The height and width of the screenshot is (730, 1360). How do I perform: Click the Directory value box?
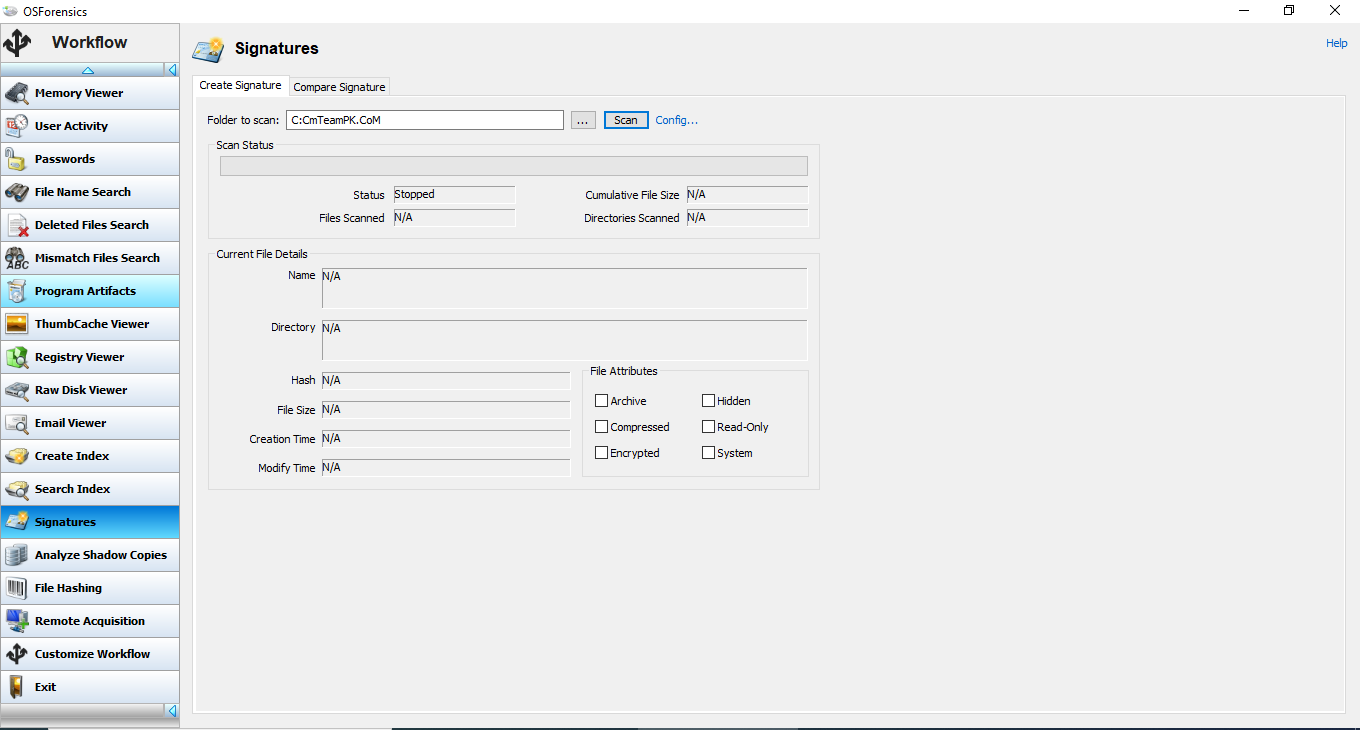564,340
